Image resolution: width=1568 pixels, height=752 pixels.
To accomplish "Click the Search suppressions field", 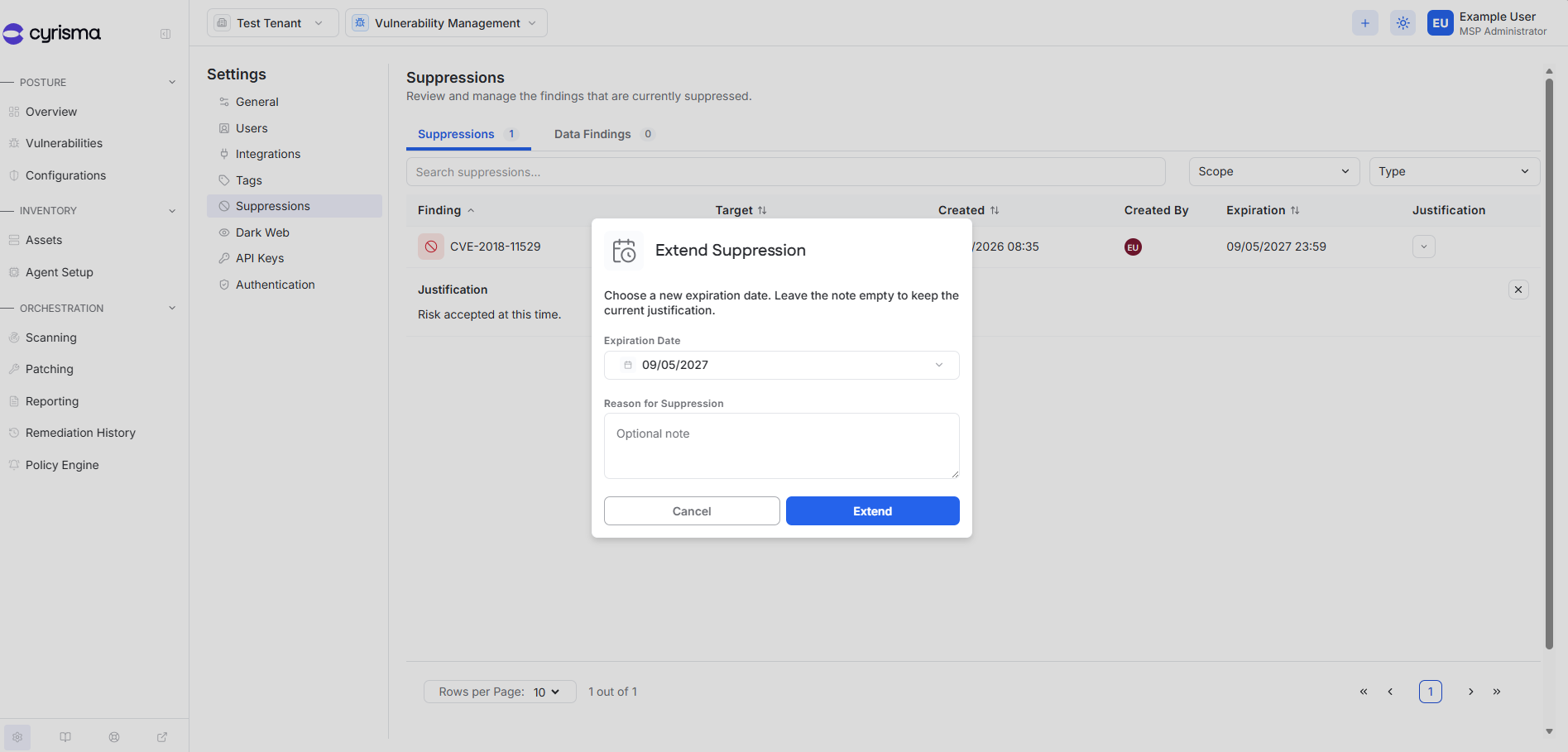I will coord(786,172).
